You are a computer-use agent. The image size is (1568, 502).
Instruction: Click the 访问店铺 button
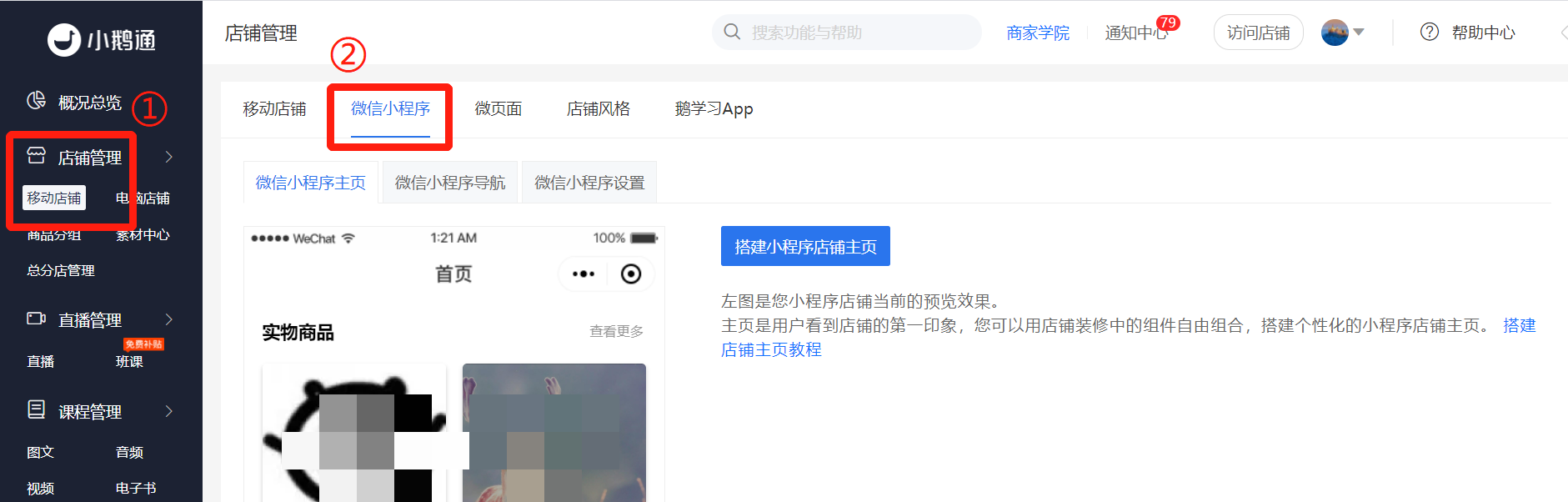click(x=1258, y=33)
